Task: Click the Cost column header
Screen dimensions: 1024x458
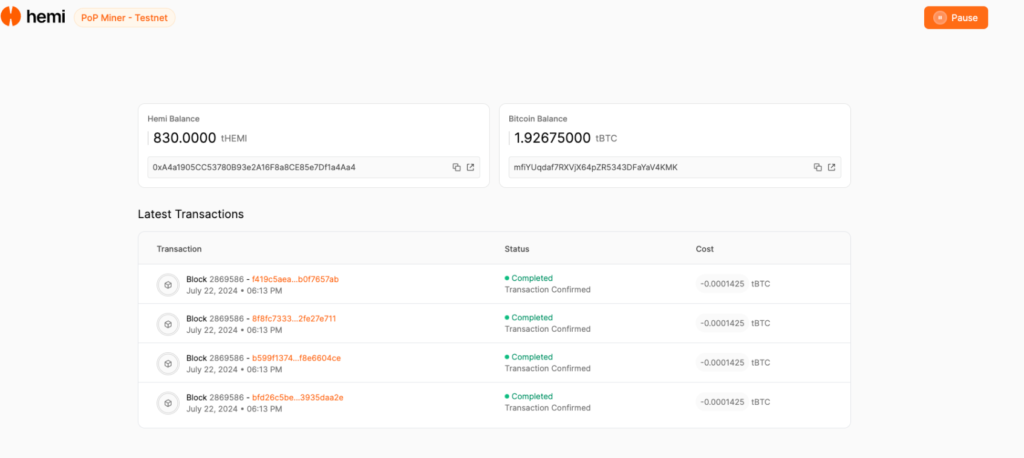Action: coord(705,249)
